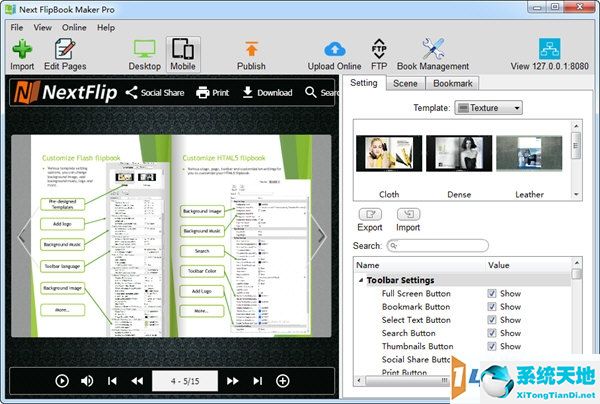
Task: Click the Name column header
Action: [x=419, y=265]
